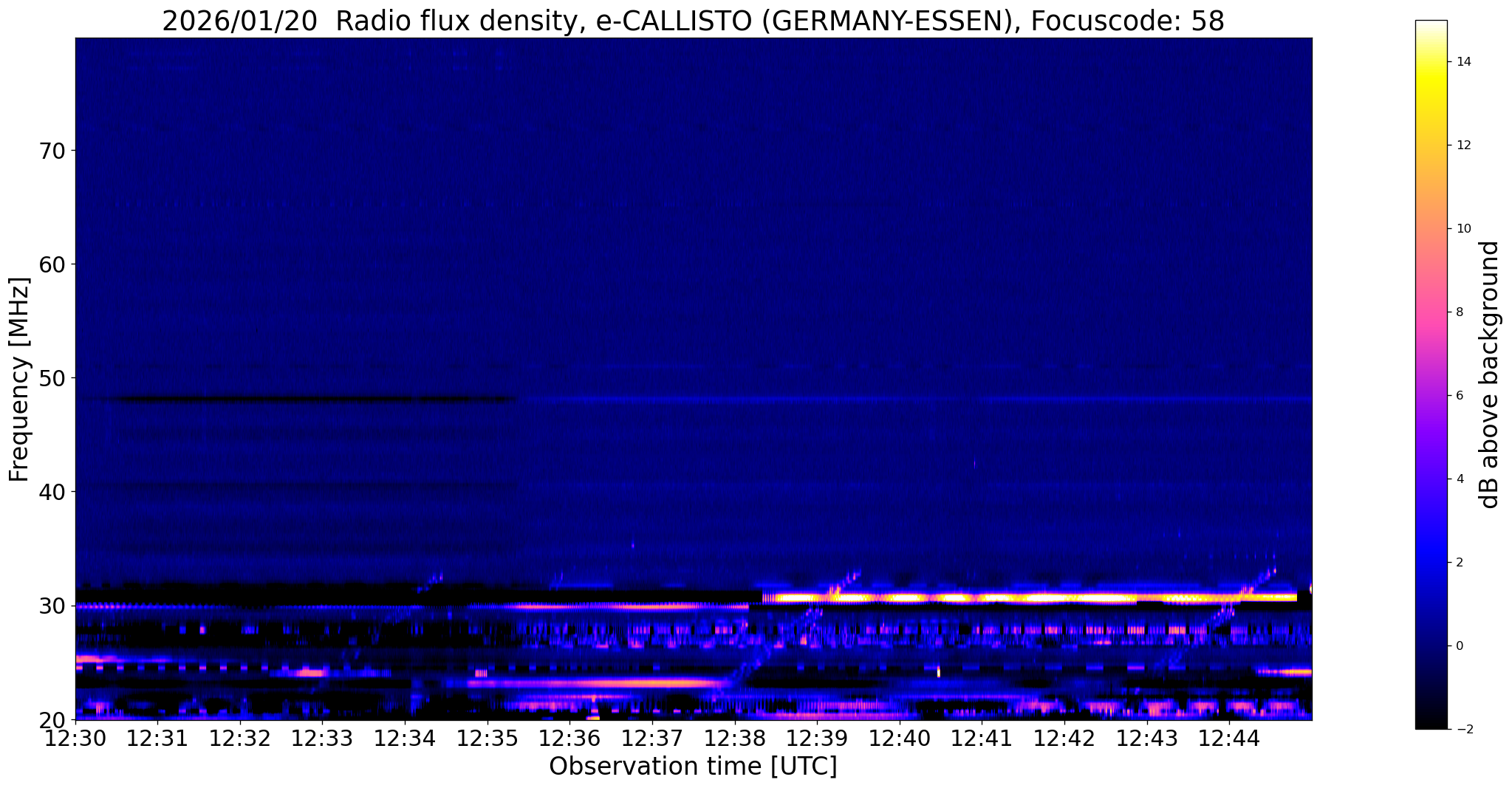Click the colorbar tick label 4
The width and height of the screenshot is (1512, 788).
[x=1459, y=479]
